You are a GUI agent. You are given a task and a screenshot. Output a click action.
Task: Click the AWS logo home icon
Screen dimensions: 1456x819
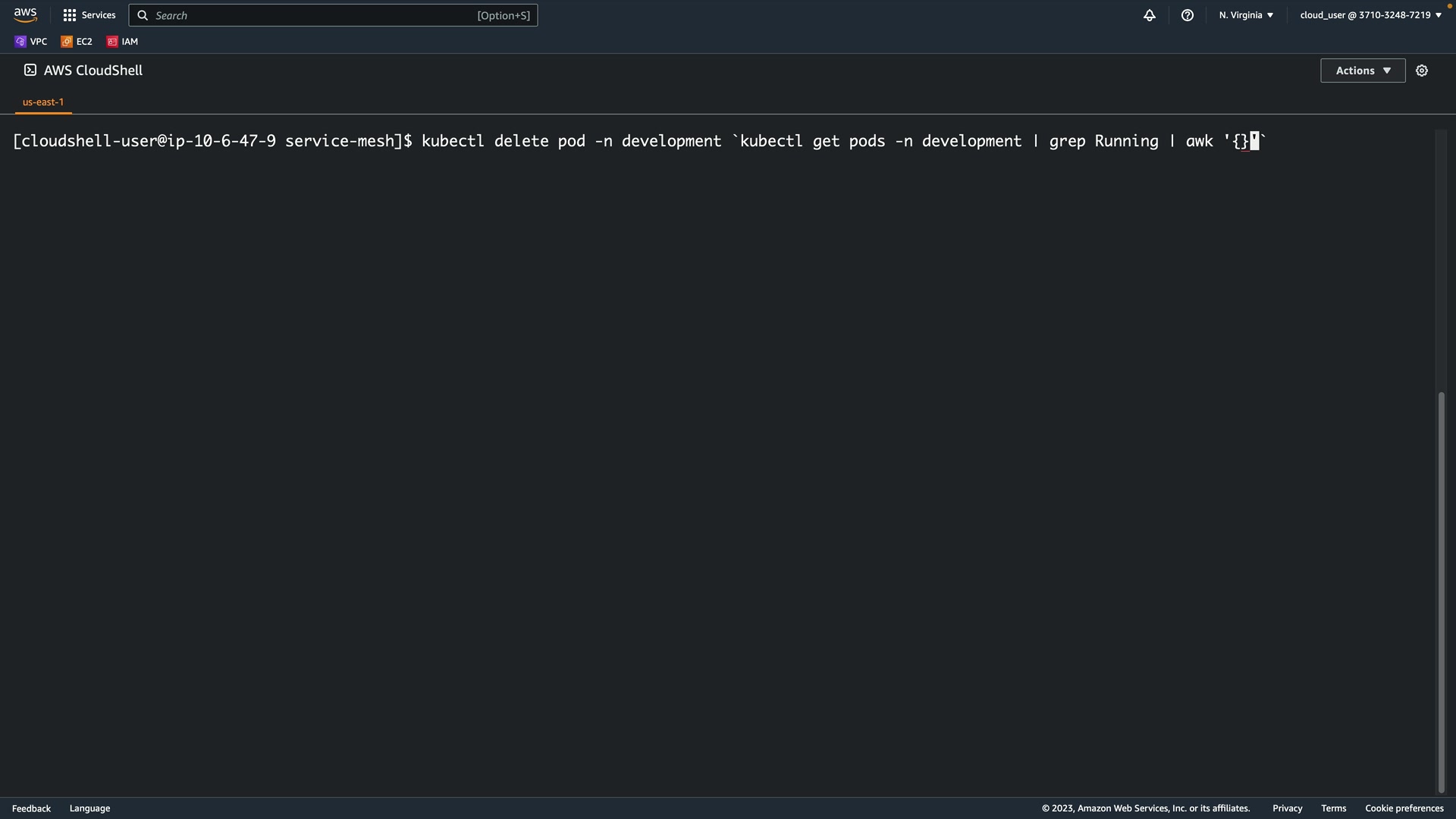point(25,15)
